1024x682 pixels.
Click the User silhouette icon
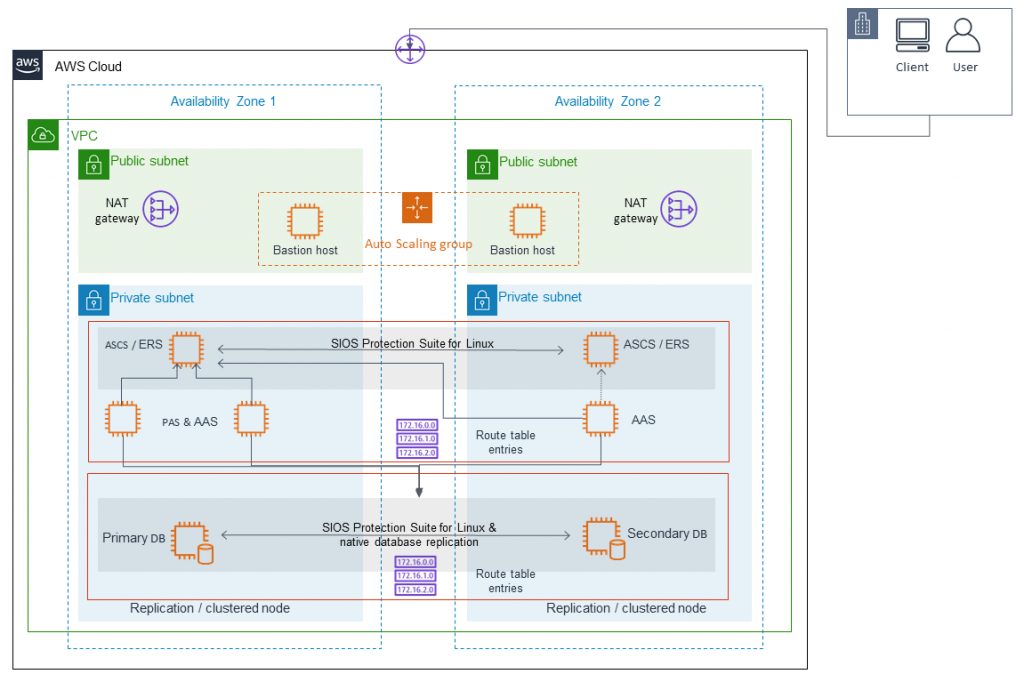click(x=963, y=34)
